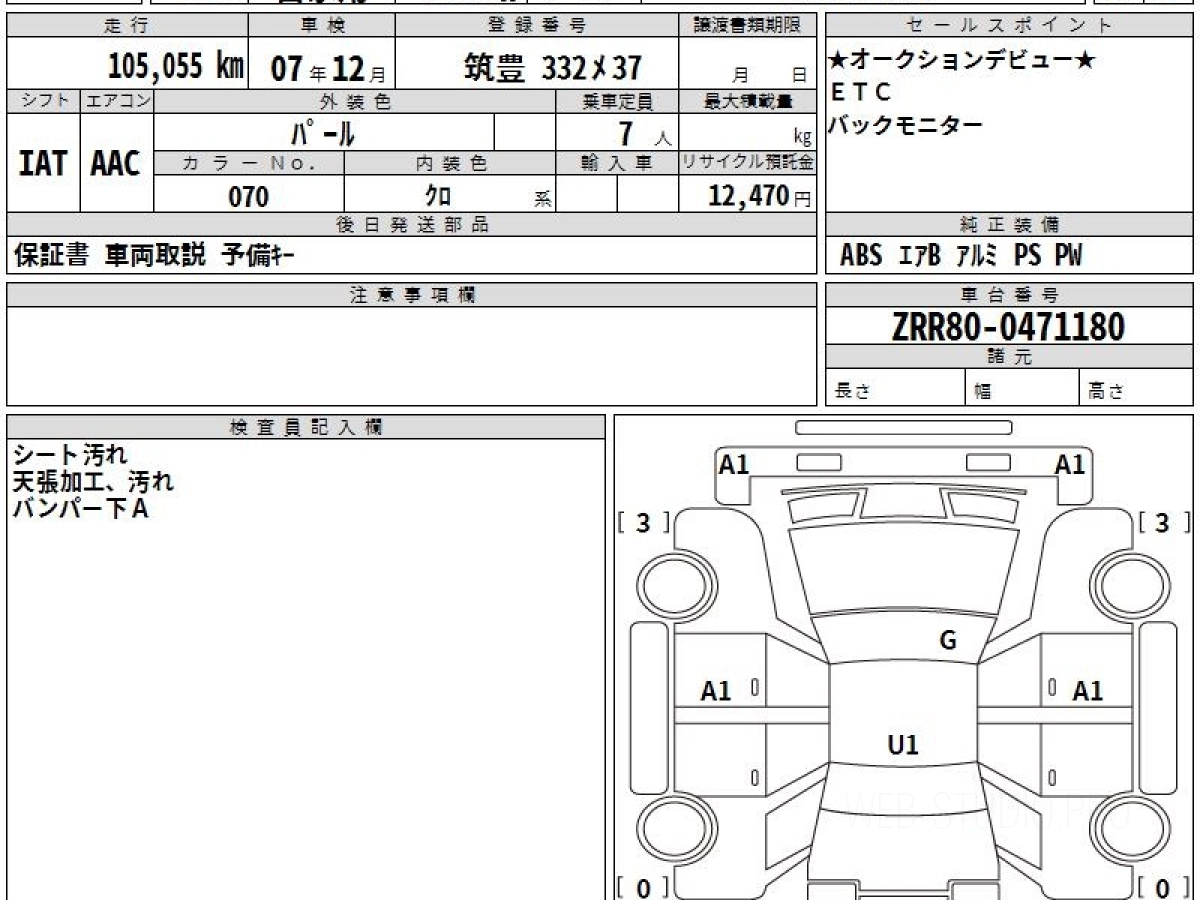
Task: Select the ★オークションデビュー★ line
Action: click(961, 60)
